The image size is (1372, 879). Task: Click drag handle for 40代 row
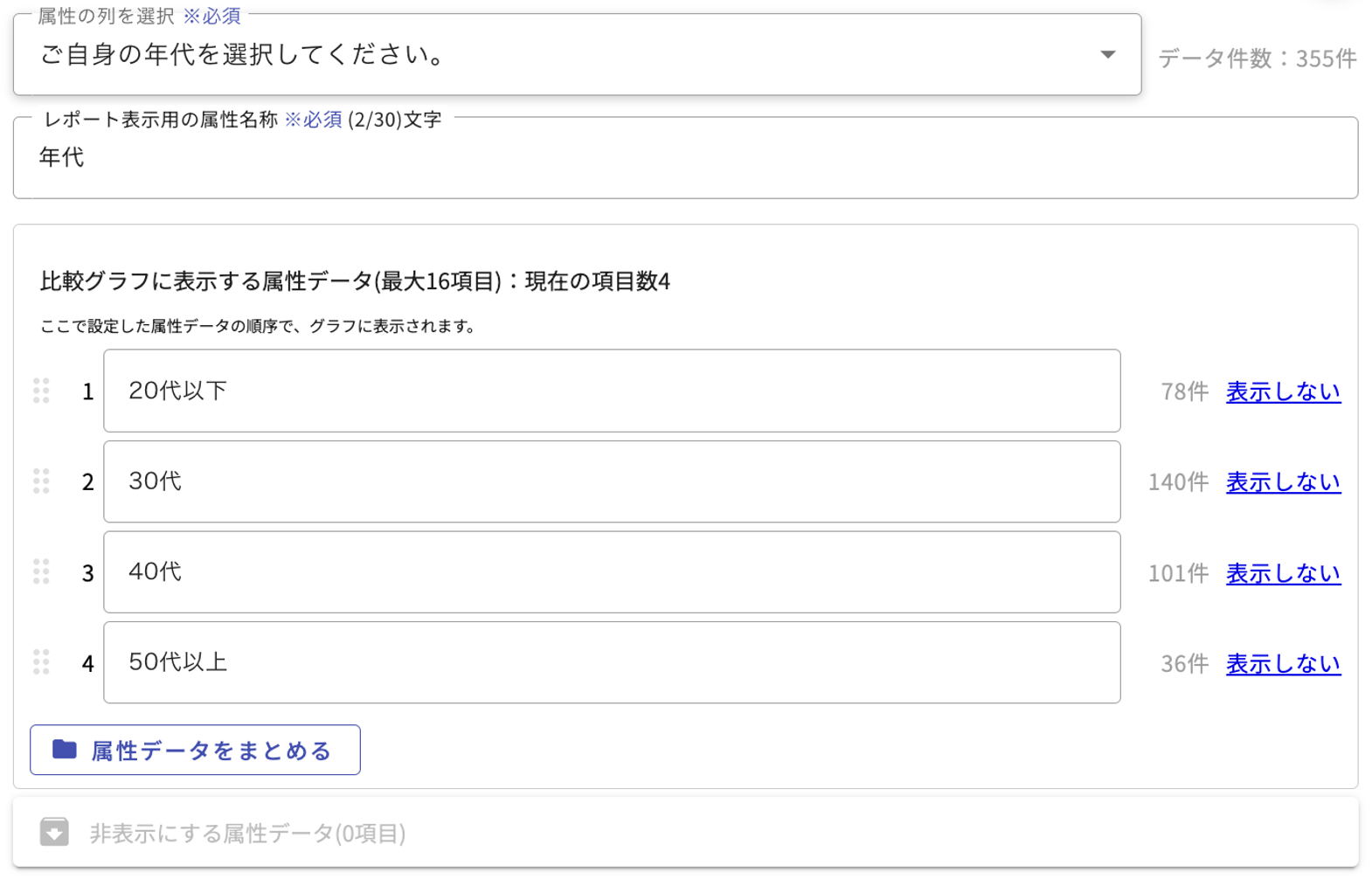coord(41,572)
